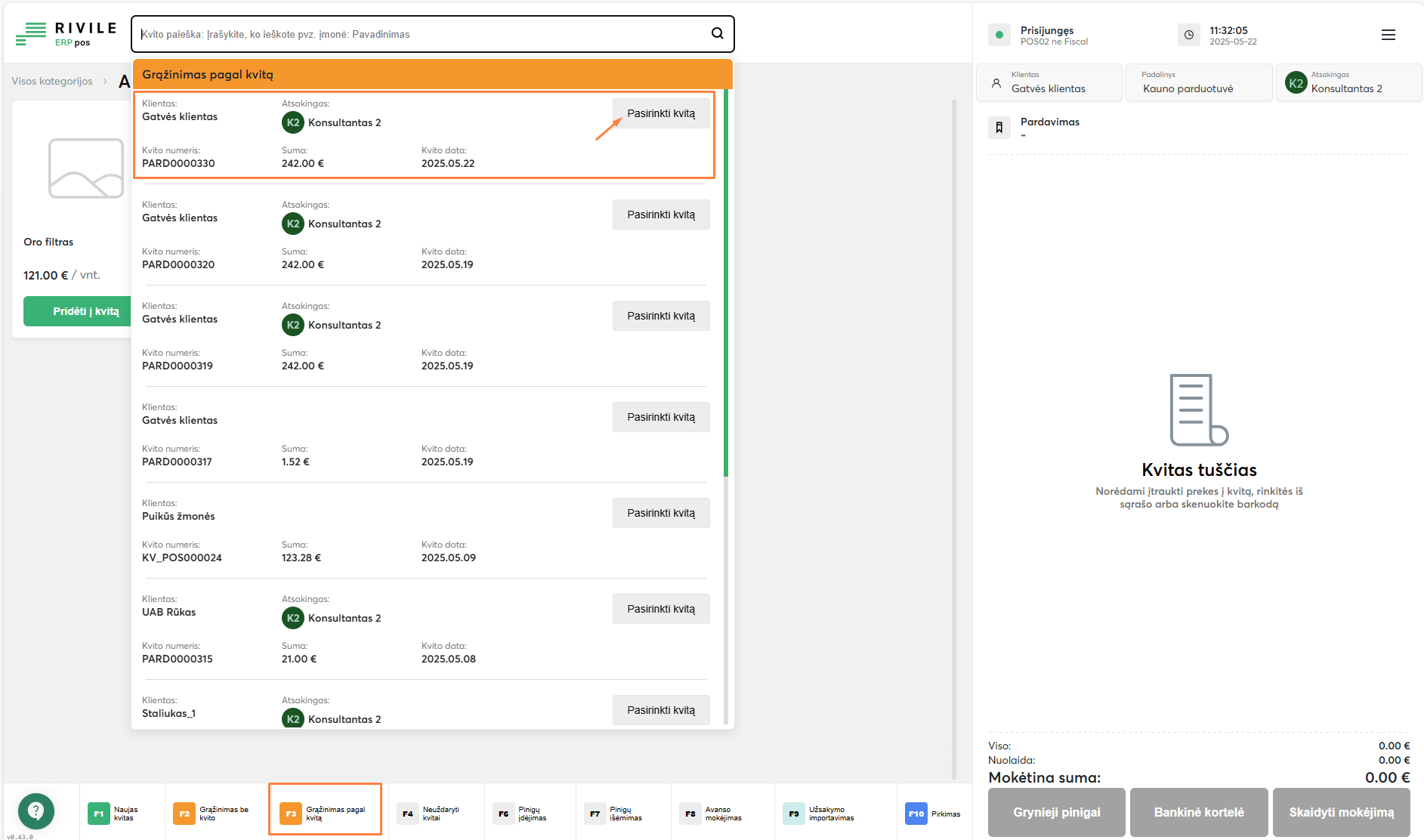Focus the Kvito paieška search field
The image size is (1424, 840).
pyautogui.click(x=423, y=34)
